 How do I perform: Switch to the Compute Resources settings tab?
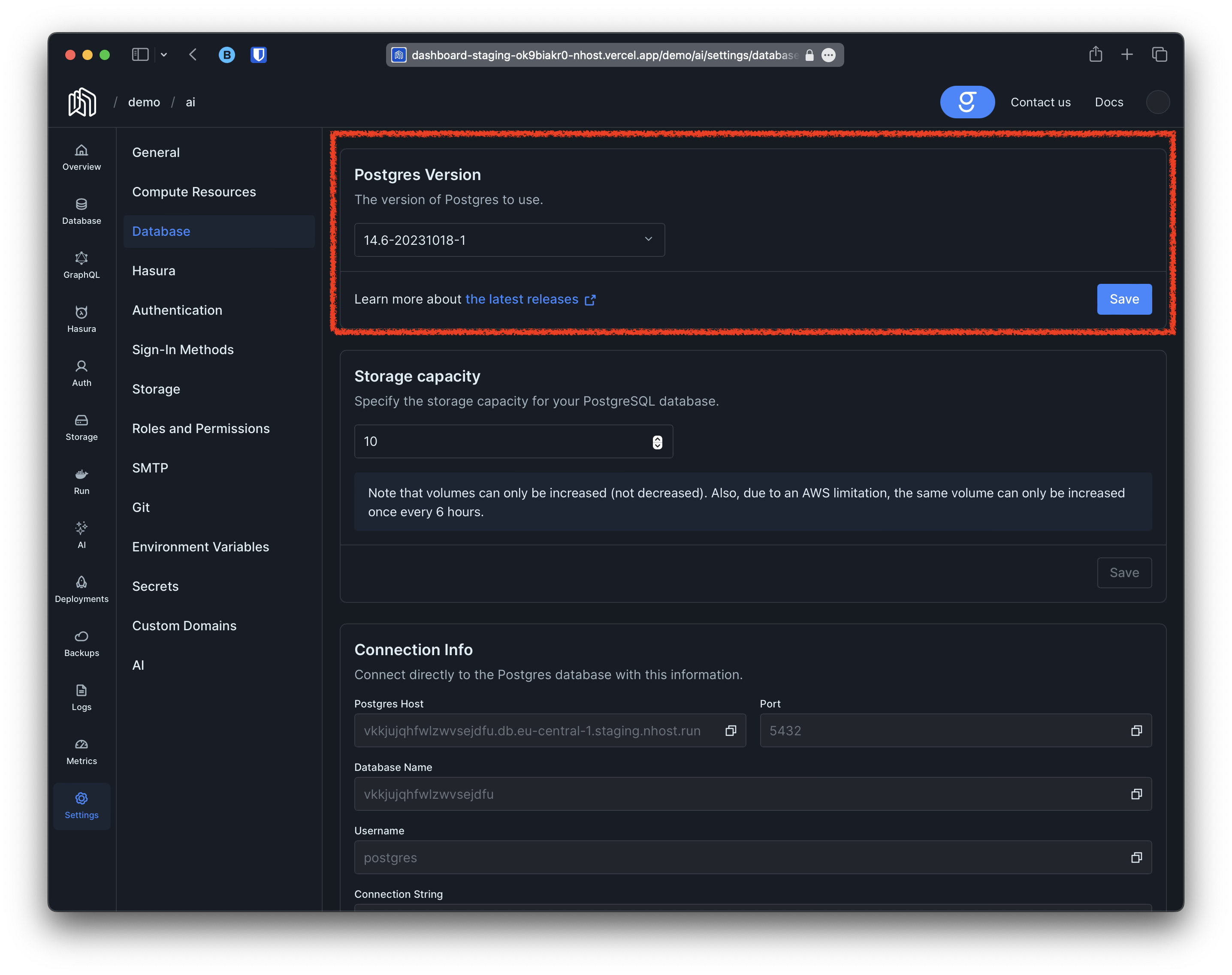coord(194,192)
